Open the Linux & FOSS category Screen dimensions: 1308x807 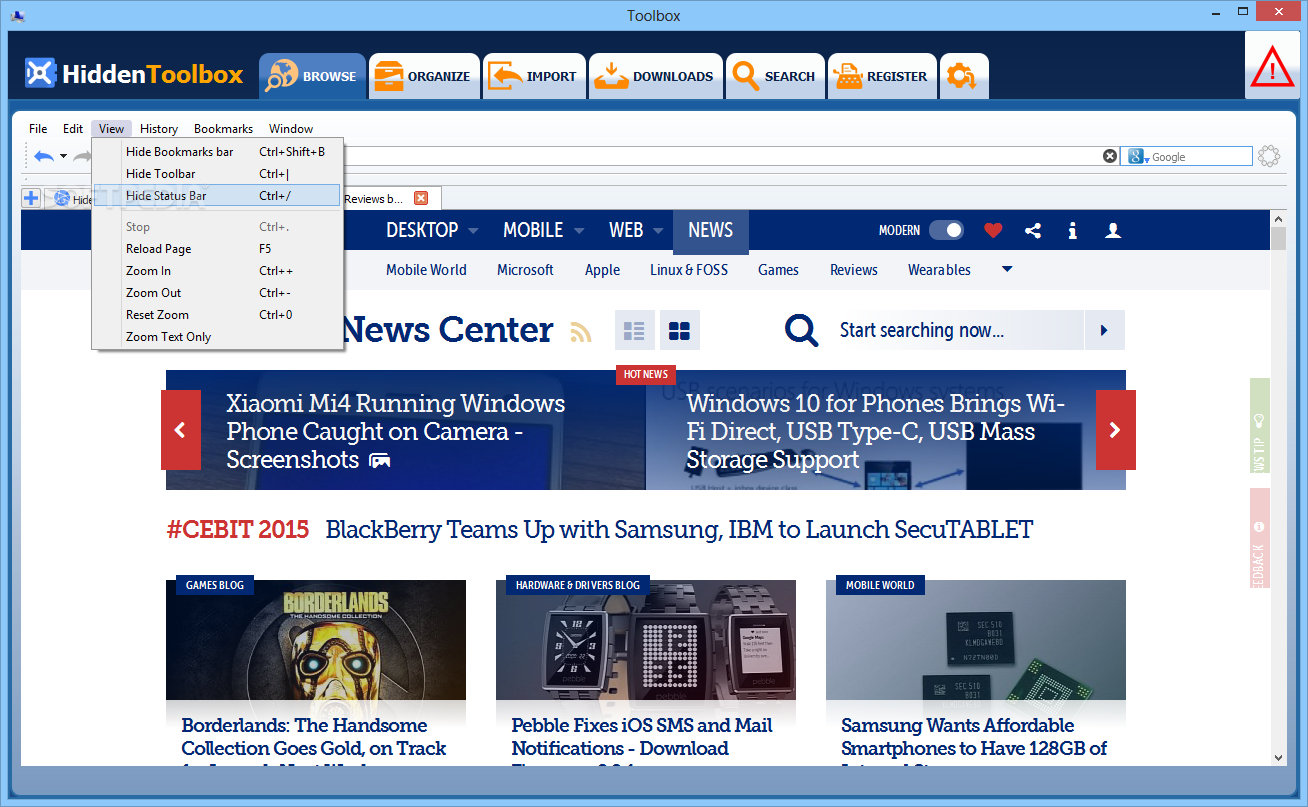pyautogui.click(x=689, y=270)
